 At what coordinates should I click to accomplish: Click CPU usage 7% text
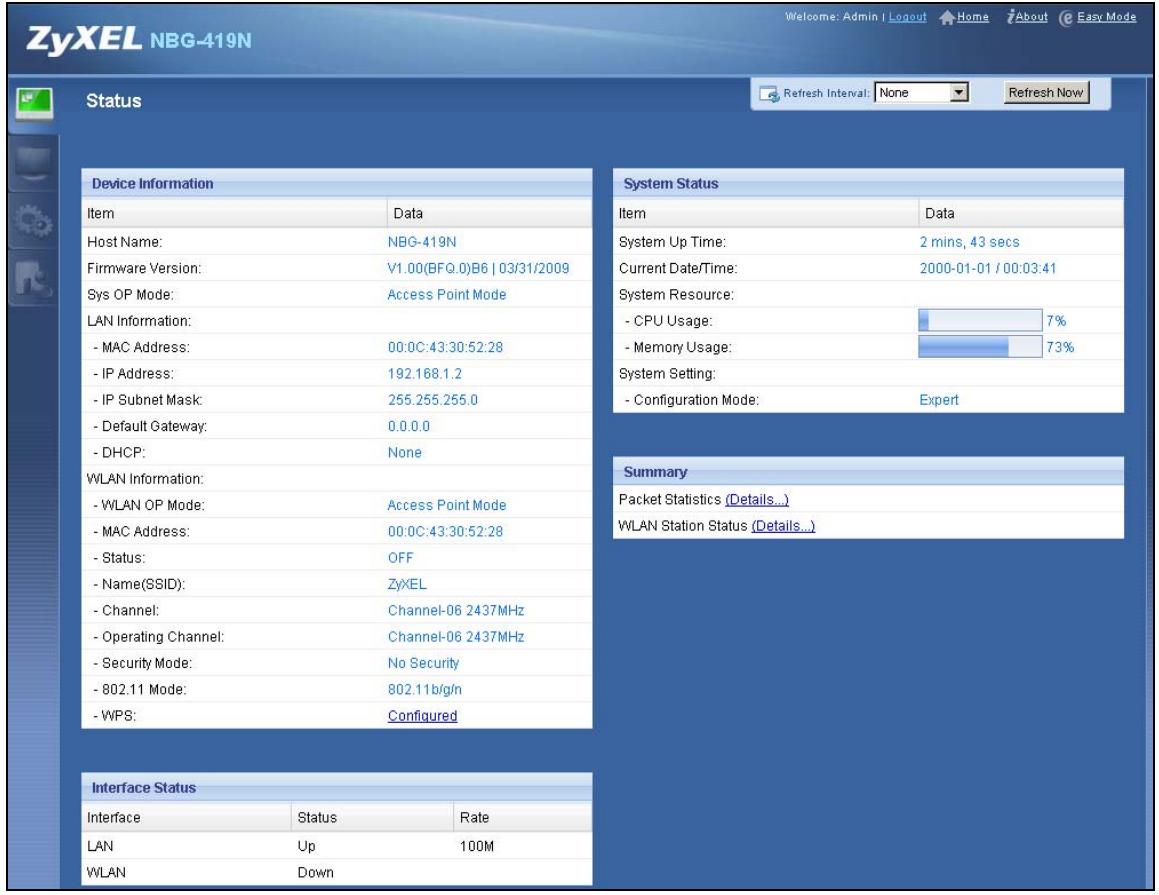[1056, 321]
